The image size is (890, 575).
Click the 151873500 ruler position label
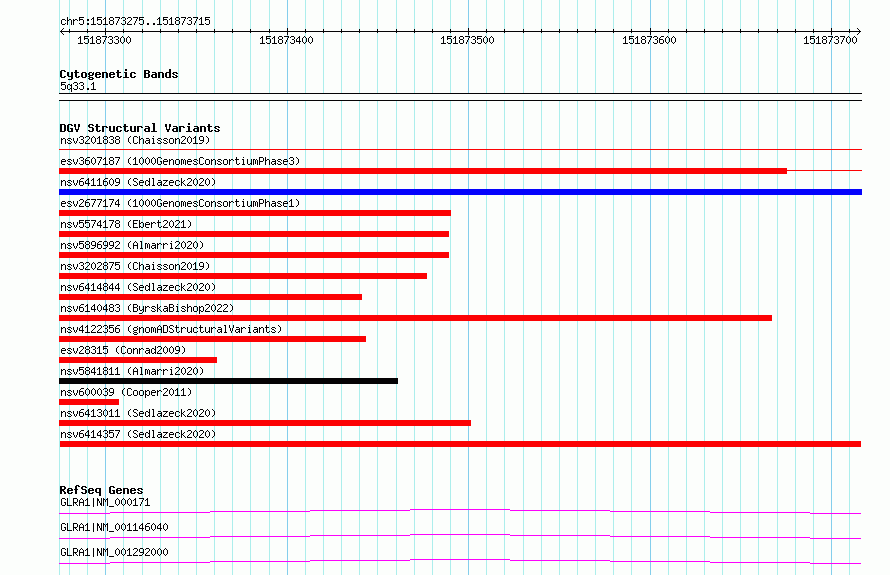467,40
